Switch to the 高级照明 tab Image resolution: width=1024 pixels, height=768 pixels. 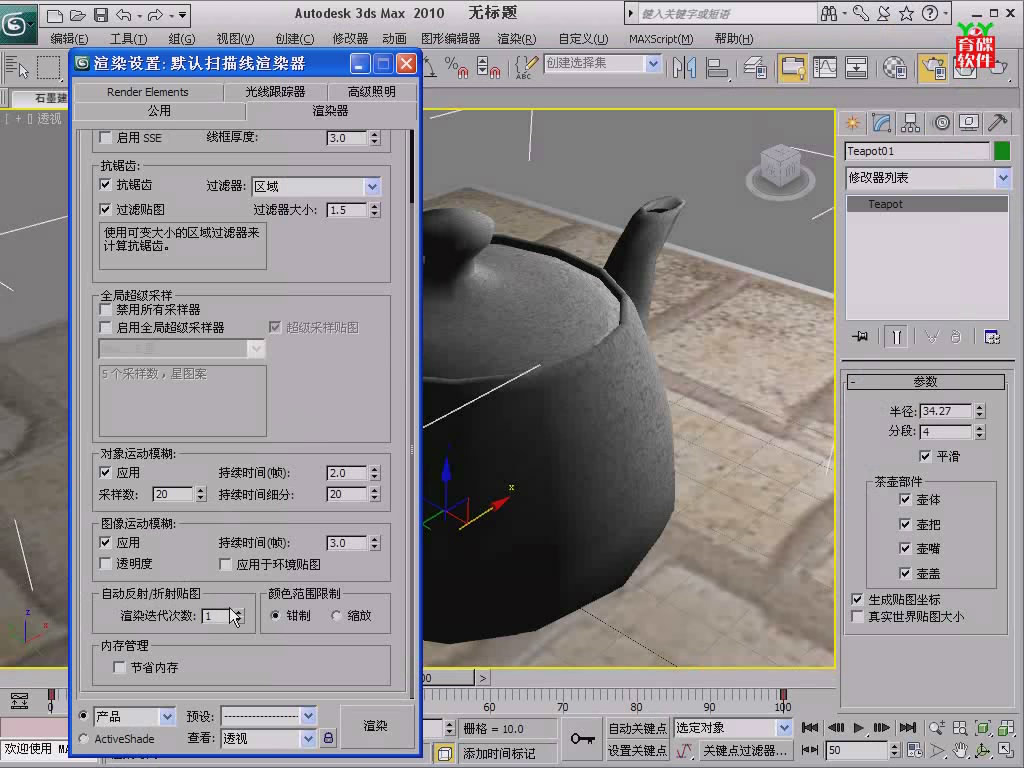coord(372,91)
